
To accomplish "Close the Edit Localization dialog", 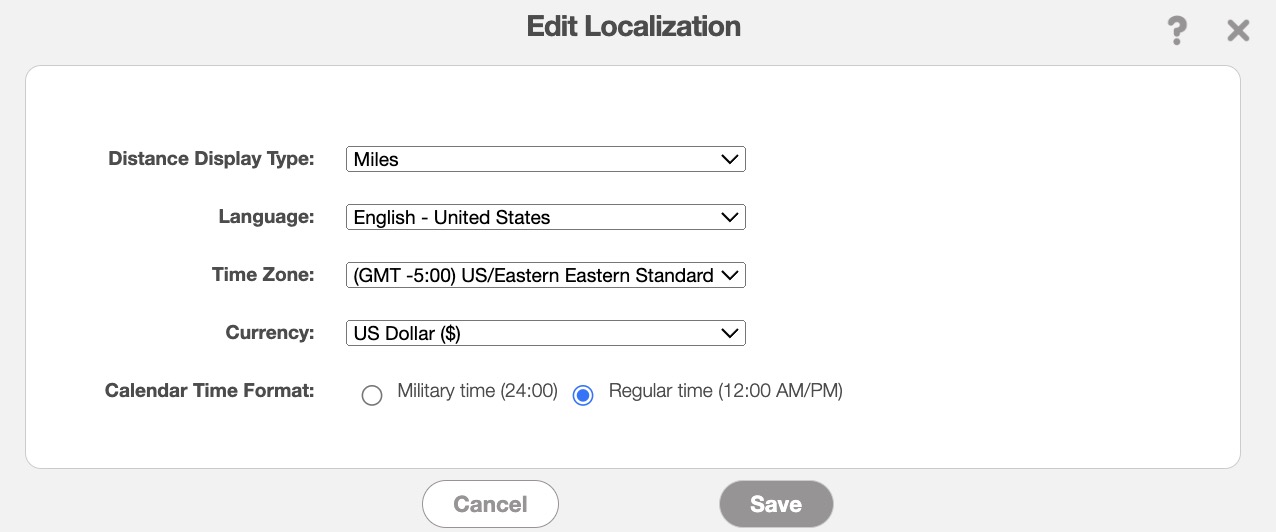I will (1238, 31).
